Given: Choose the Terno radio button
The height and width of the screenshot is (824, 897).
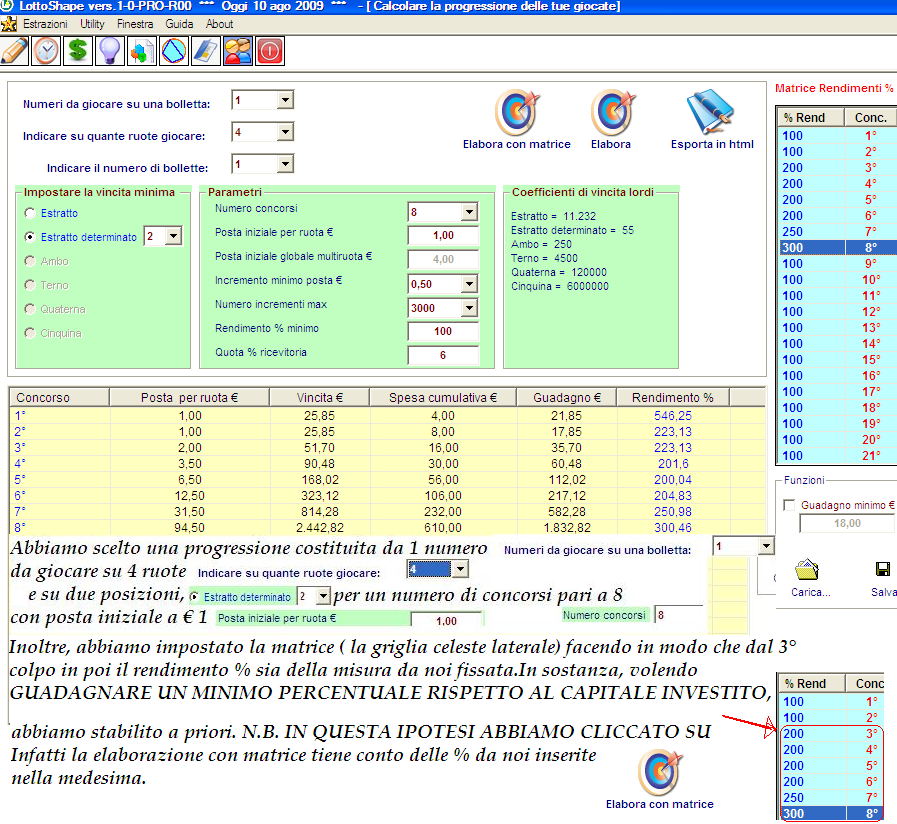Looking at the screenshot, I should pyautogui.click(x=30, y=285).
